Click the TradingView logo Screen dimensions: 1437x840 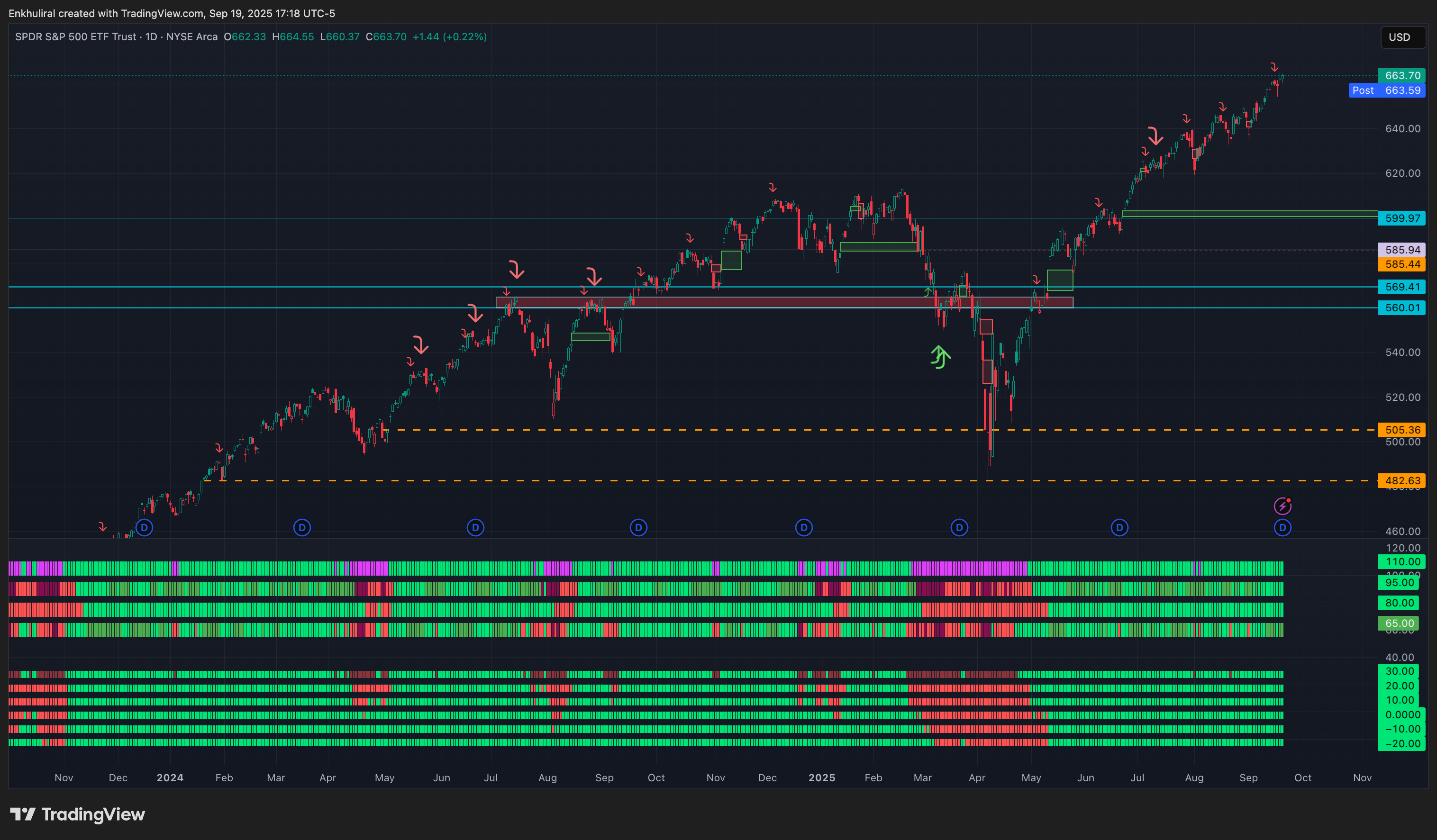coord(78,814)
